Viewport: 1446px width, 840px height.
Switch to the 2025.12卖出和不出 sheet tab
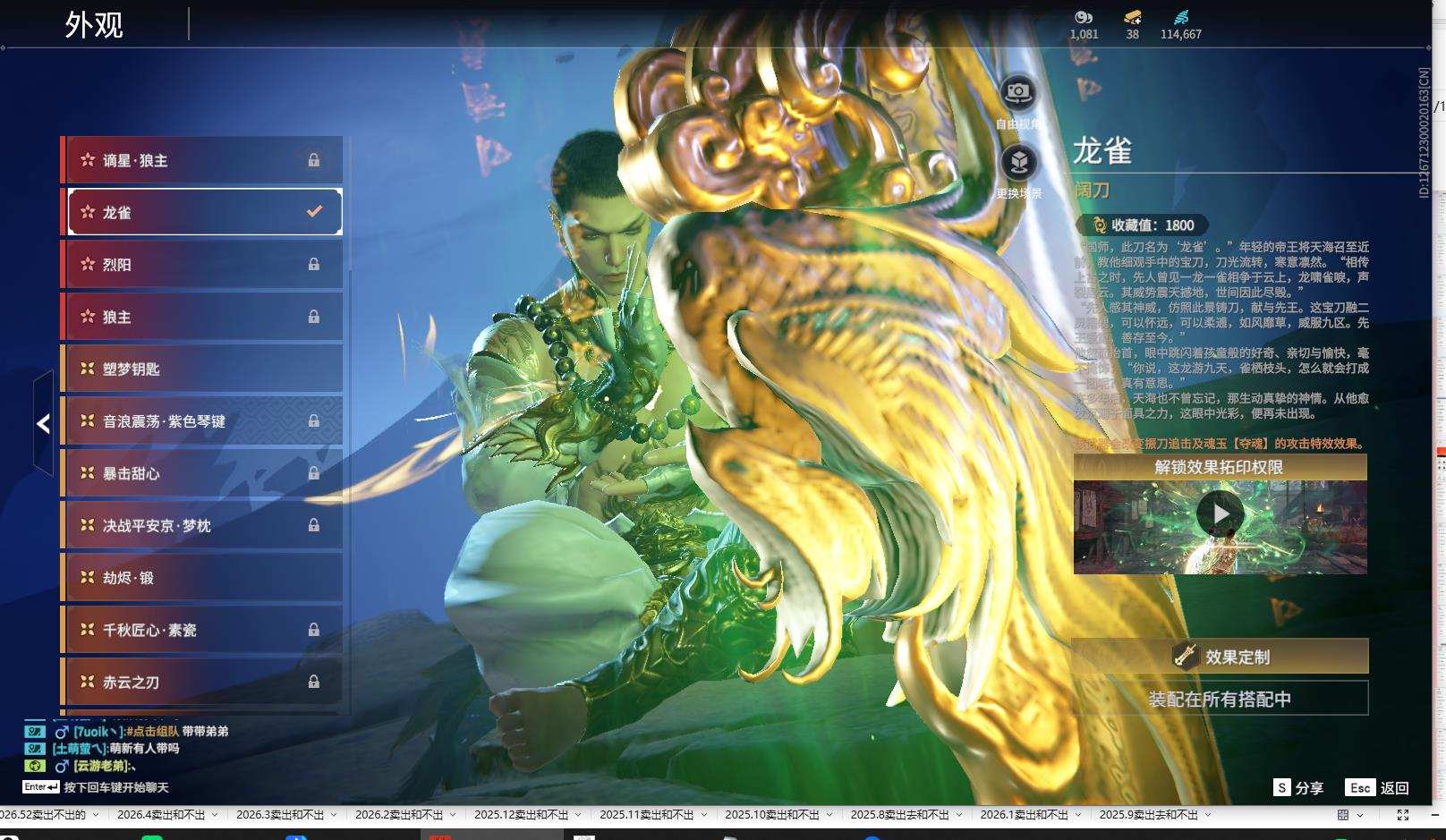522,815
